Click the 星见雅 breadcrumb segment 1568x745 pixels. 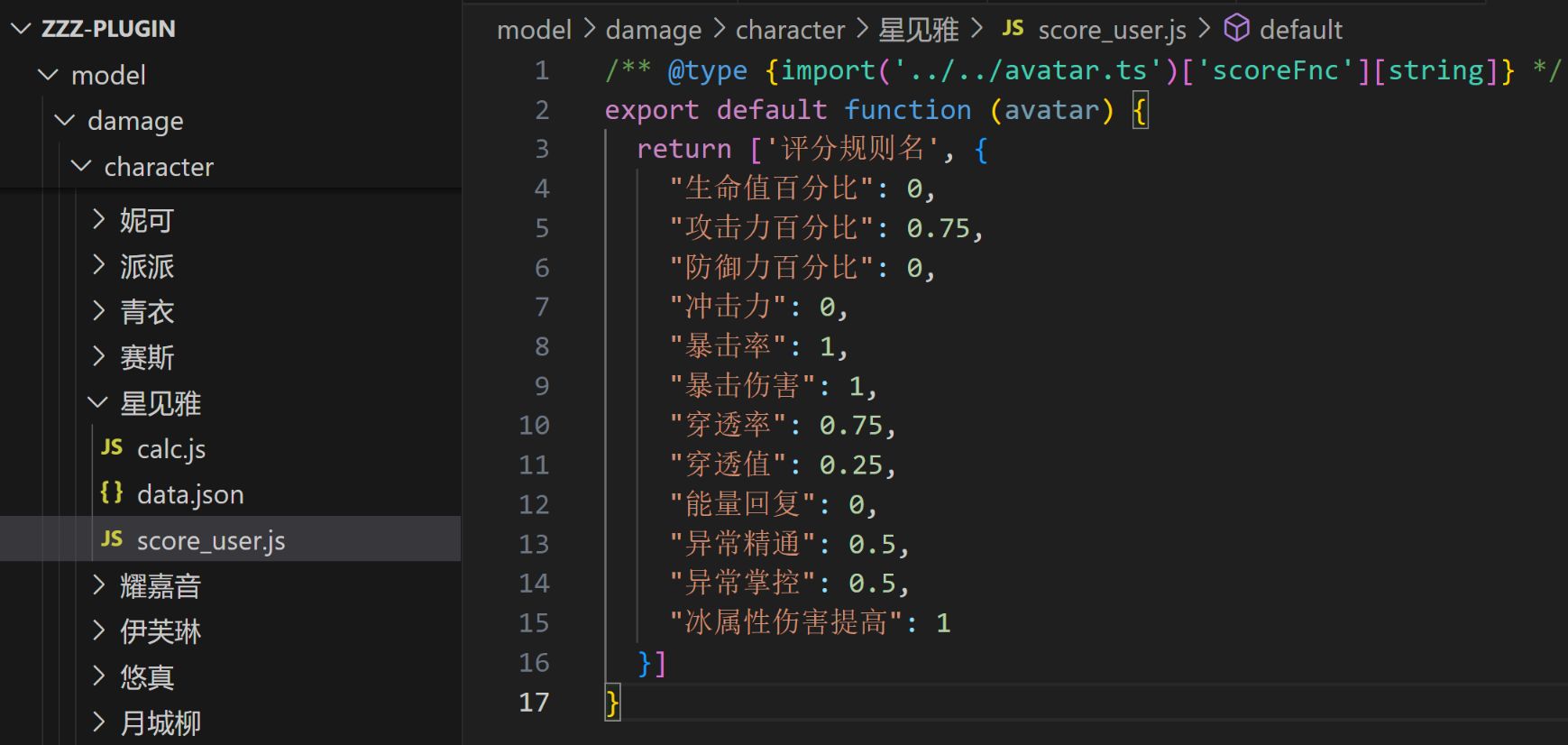(x=919, y=30)
